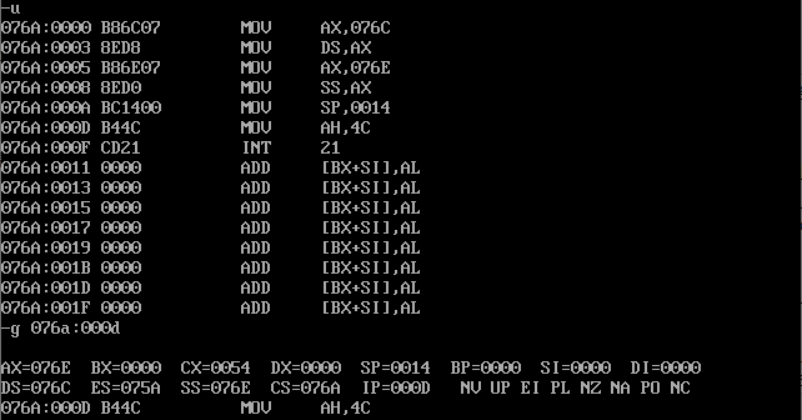Select opcode bytes BC1400

tap(131, 107)
